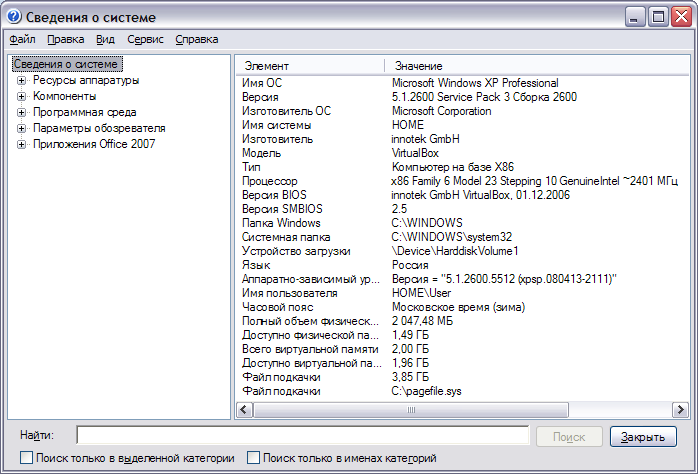Click the horizontal scrollbar right arrow
The height and width of the screenshot is (474, 698).
tap(680, 410)
